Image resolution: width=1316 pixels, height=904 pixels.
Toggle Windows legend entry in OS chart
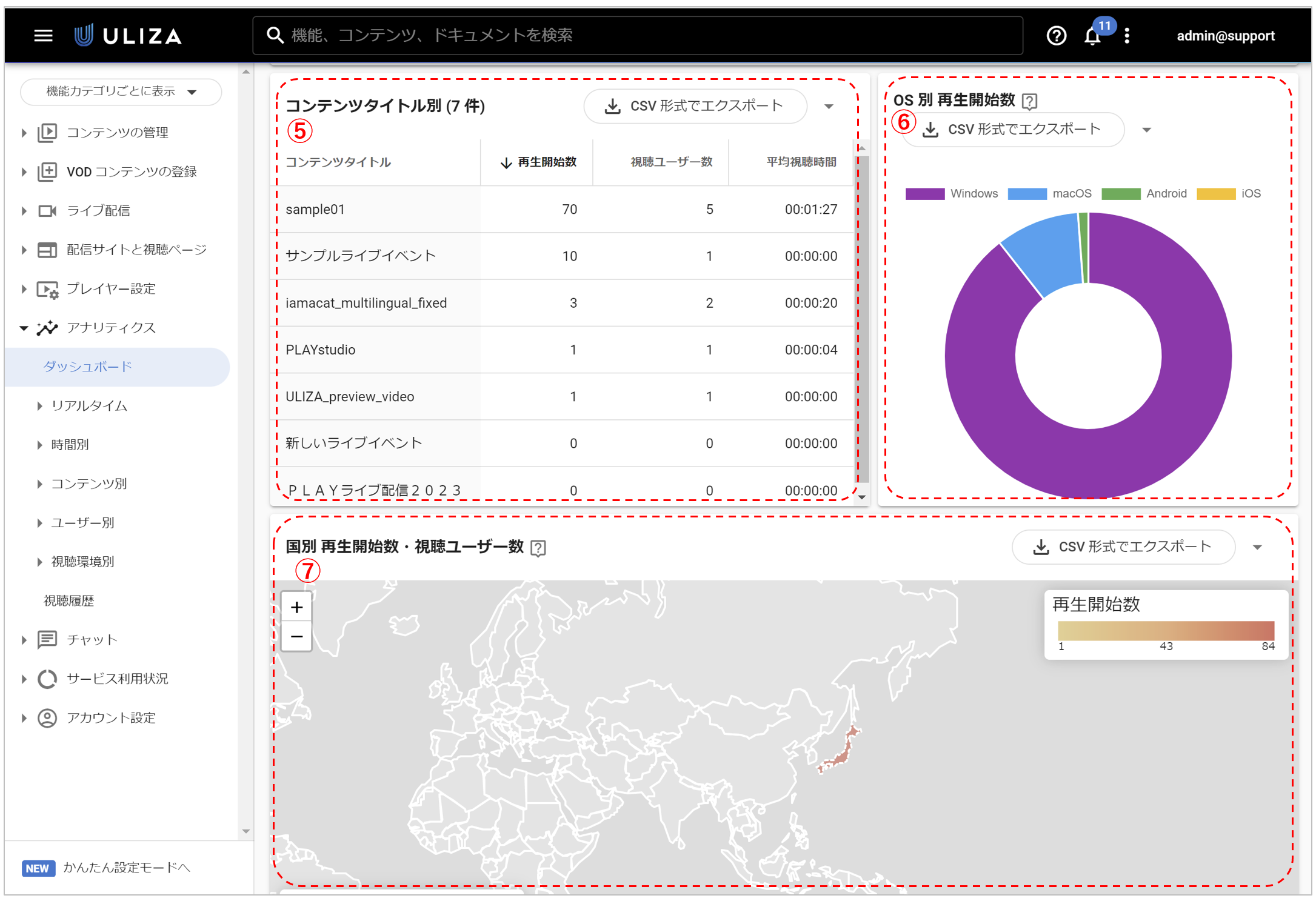951,193
